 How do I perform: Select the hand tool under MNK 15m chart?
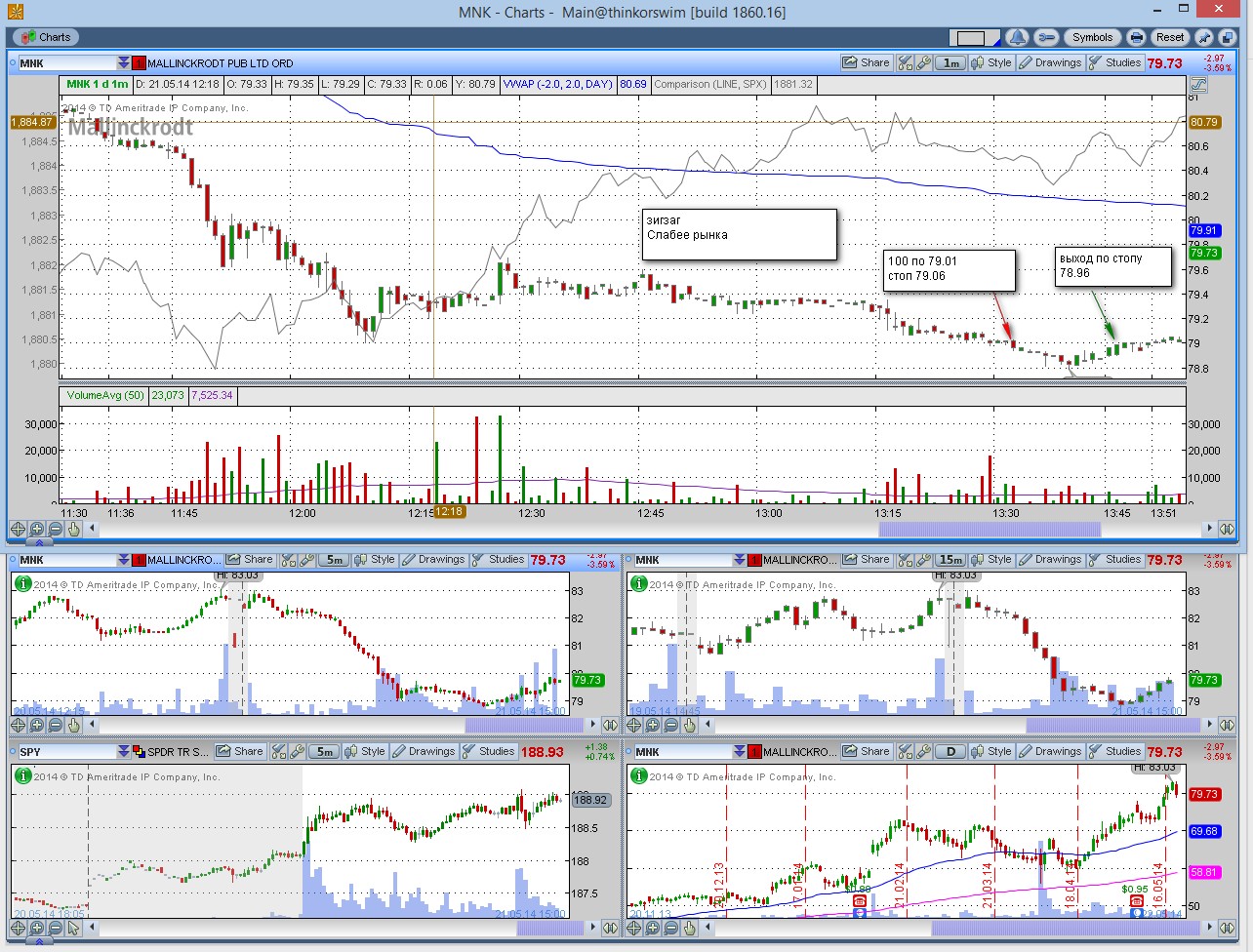click(690, 725)
